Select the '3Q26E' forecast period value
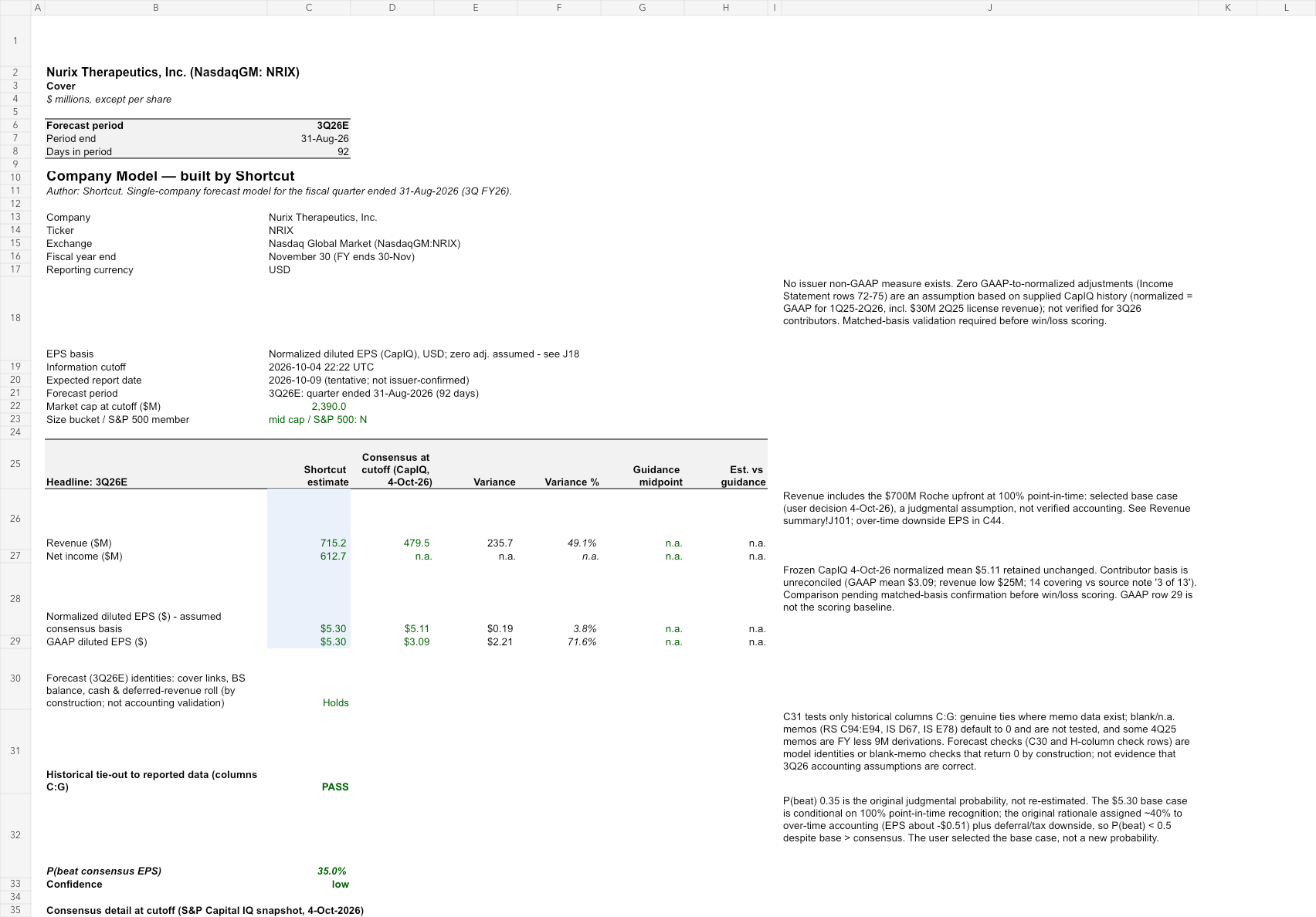The height and width of the screenshot is (917, 1316). [333, 125]
